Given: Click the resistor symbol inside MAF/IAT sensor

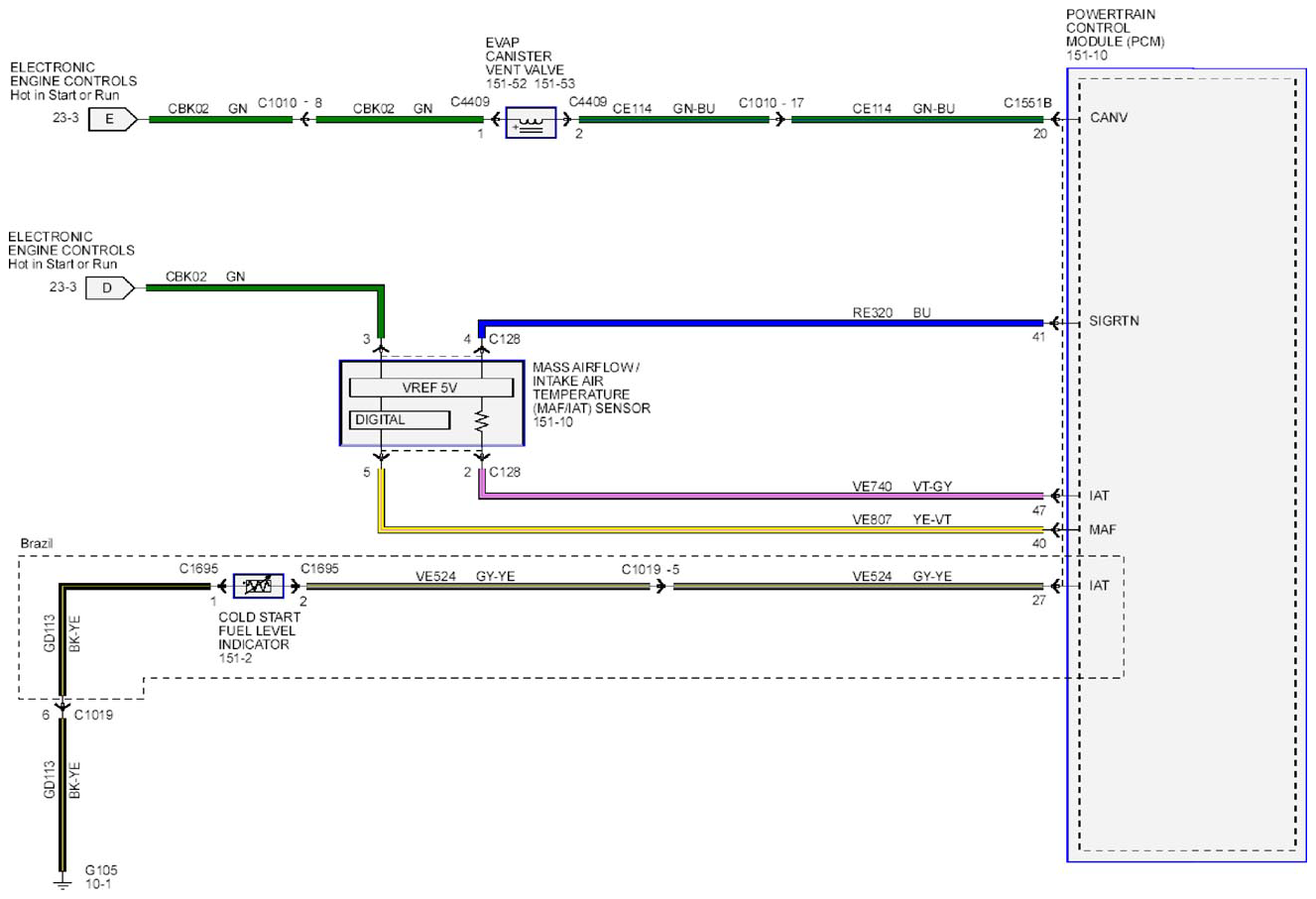Looking at the screenshot, I should 482,421.
